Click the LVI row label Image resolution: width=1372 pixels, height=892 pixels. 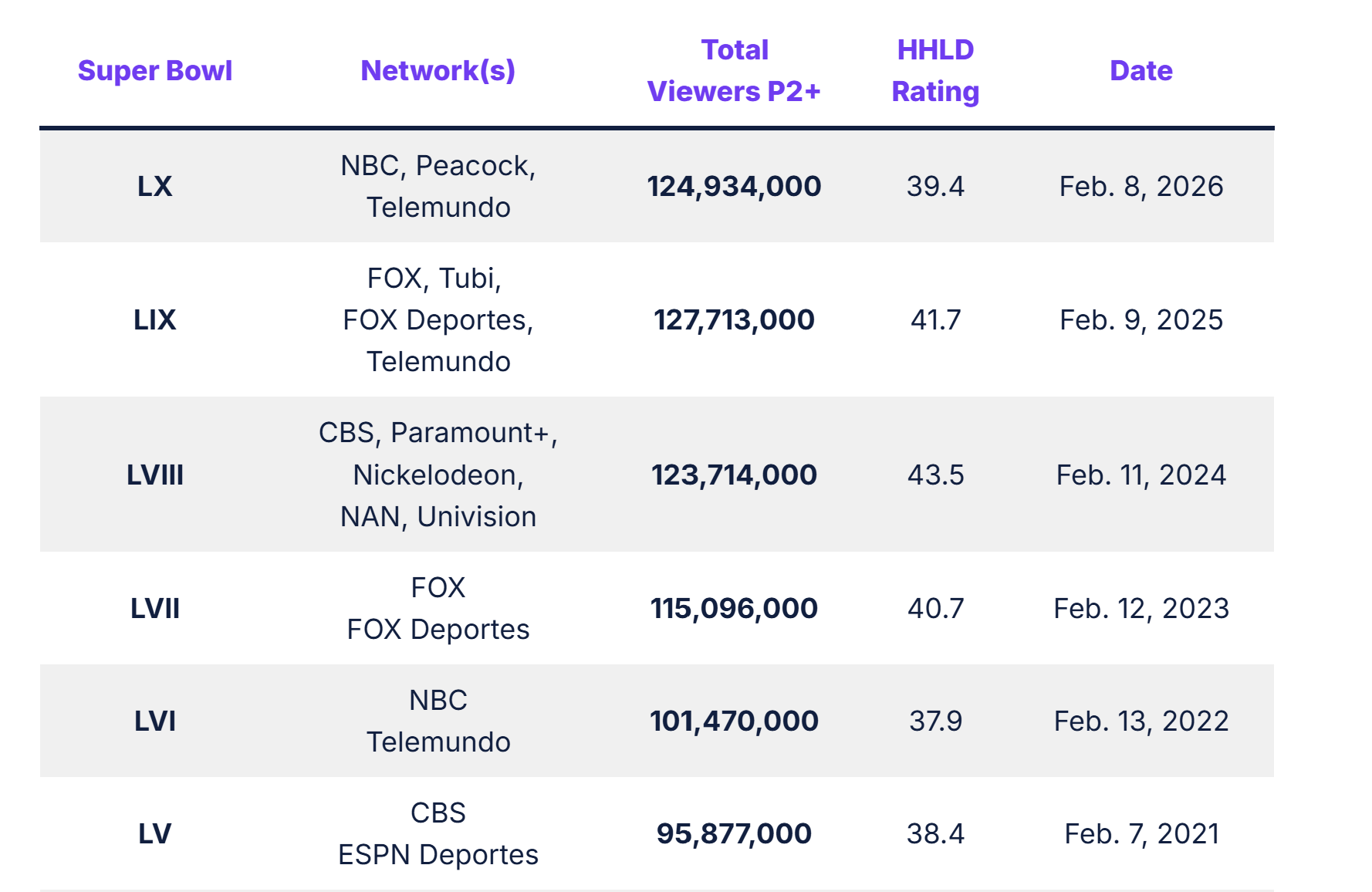tap(154, 721)
